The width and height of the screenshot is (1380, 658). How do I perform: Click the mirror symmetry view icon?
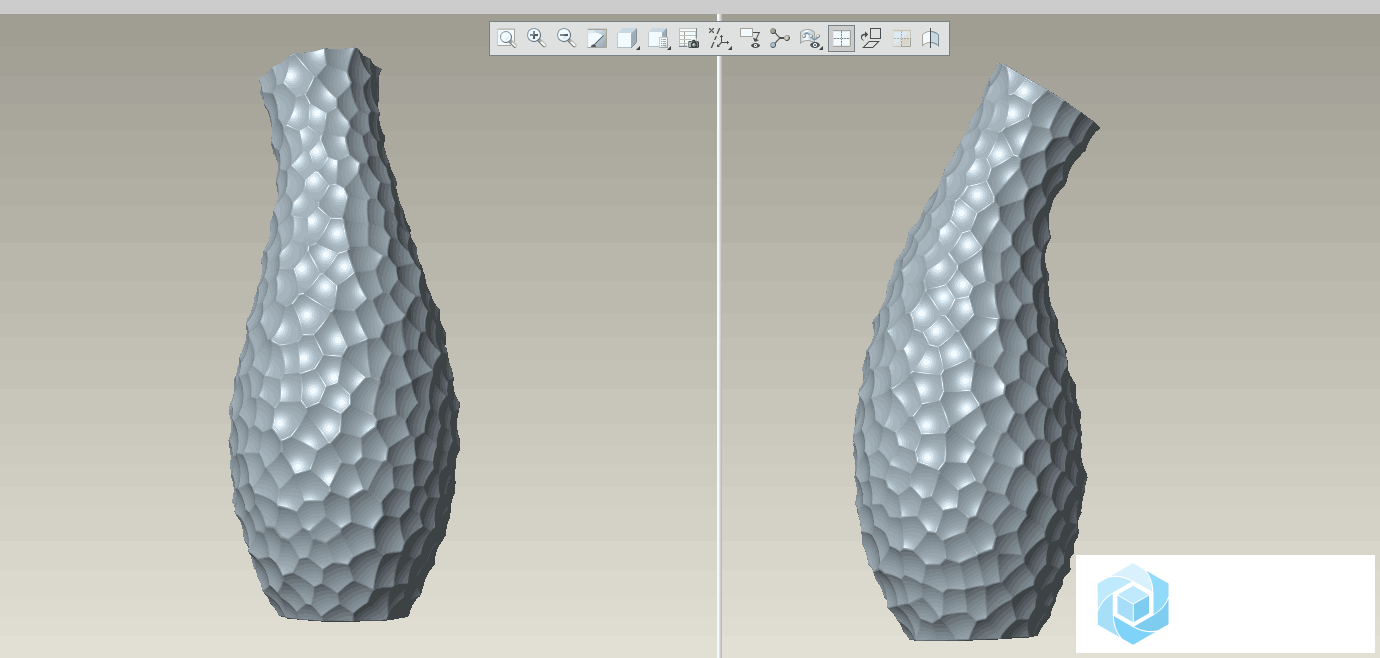932,39
